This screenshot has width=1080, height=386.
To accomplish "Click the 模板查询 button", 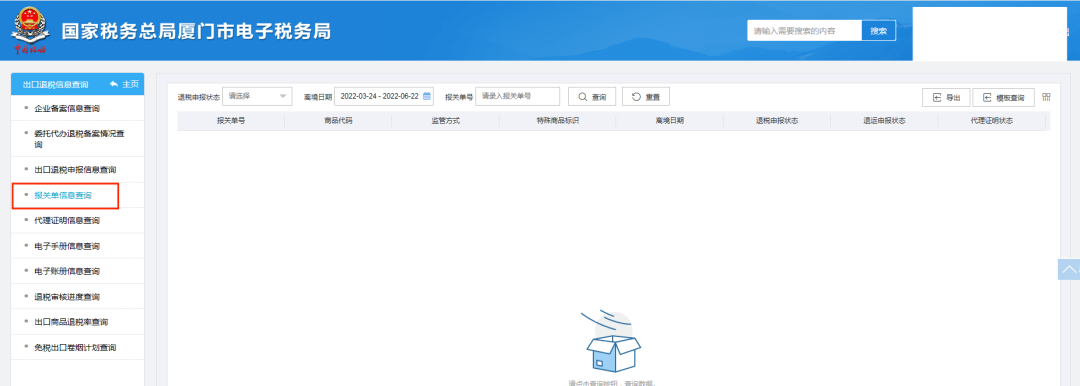I will click(1004, 98).
